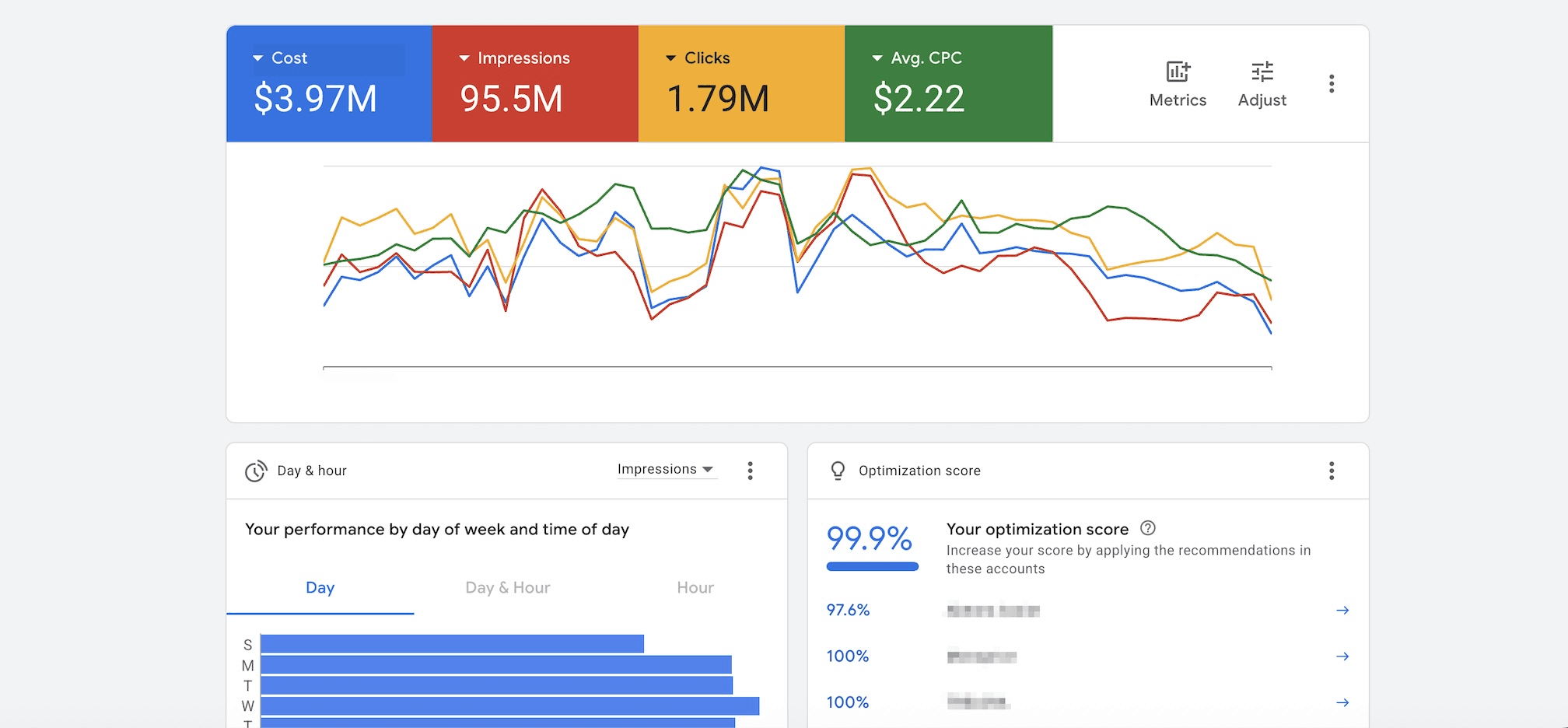The width and height of the screenshot is (1568, 728).
Task: Click the $2.22 average CPC value
Action: (919, 100)
